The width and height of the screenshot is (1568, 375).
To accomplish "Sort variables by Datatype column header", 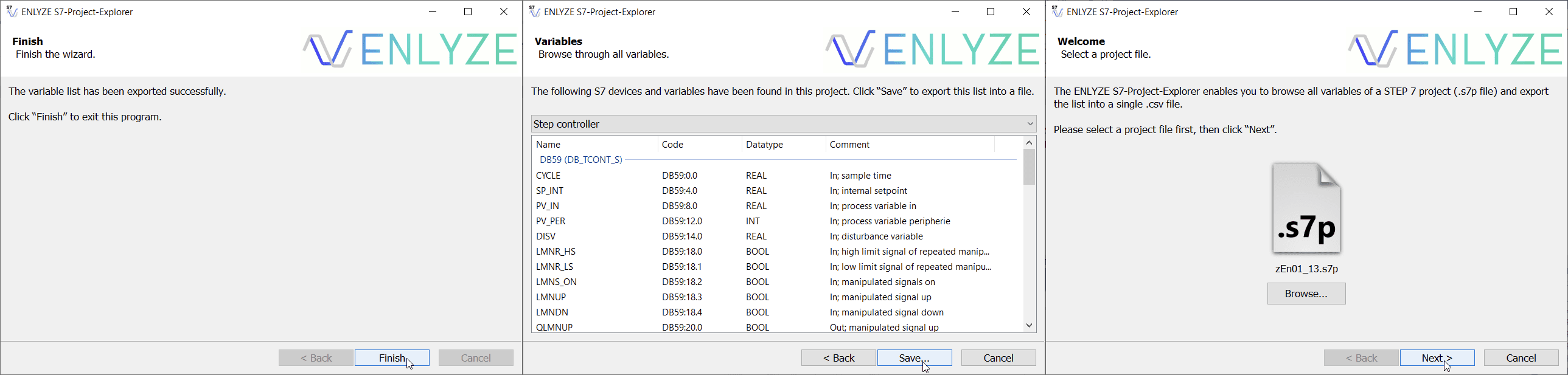I will click(784, 145).
